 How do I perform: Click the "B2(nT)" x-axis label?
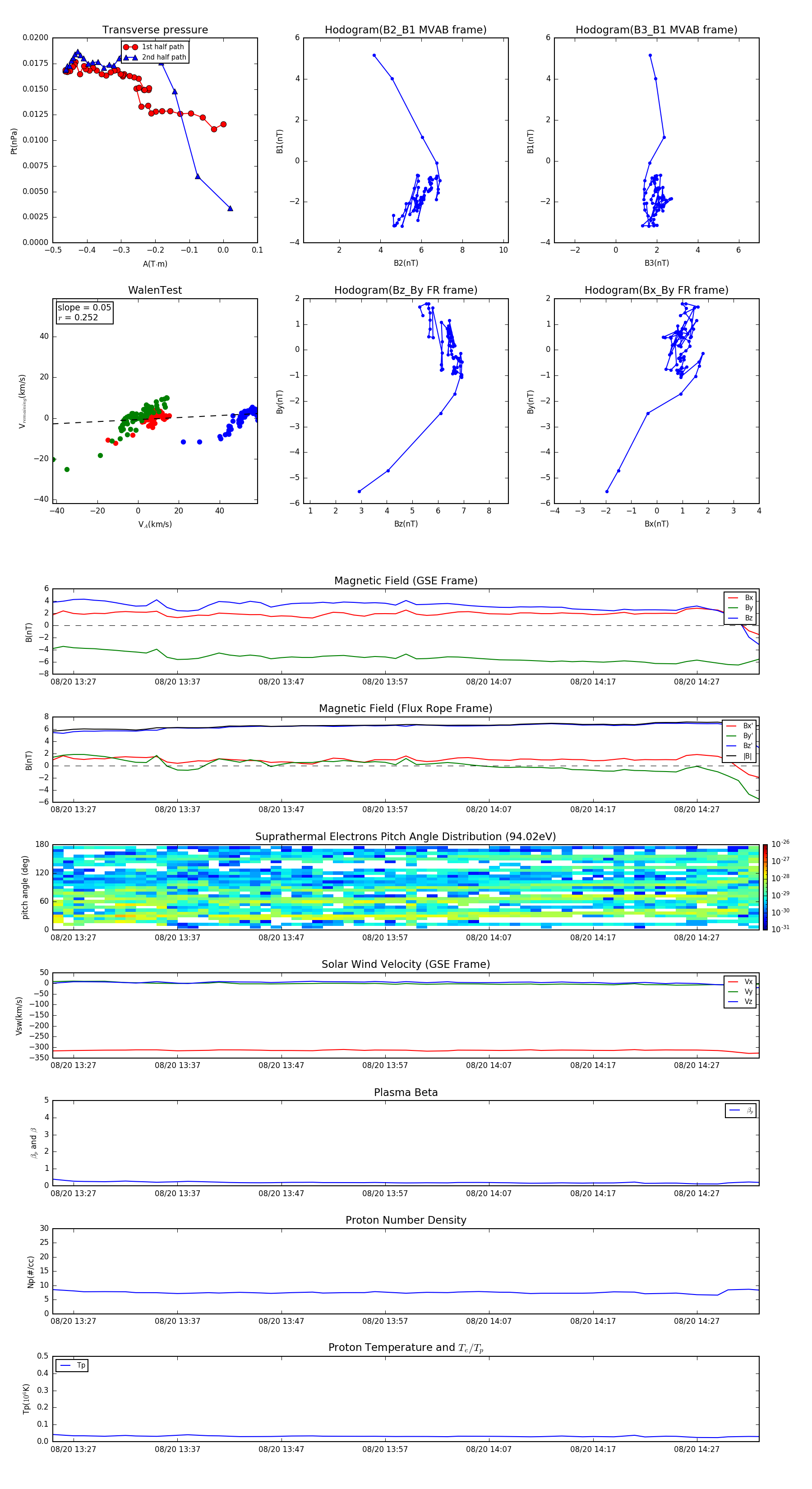(406, 263)
